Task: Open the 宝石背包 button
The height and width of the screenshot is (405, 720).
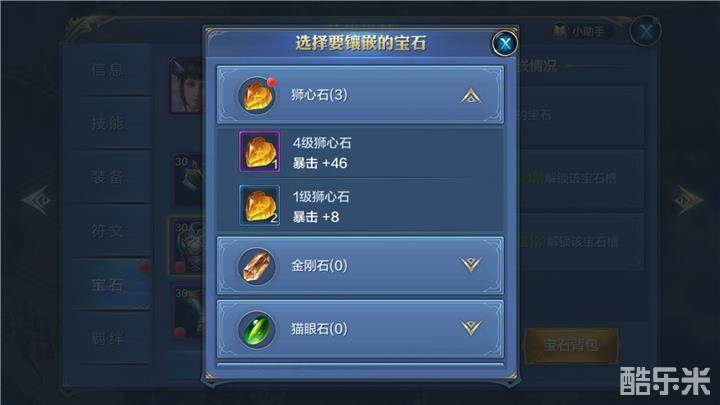Action: tap(571, 345)
